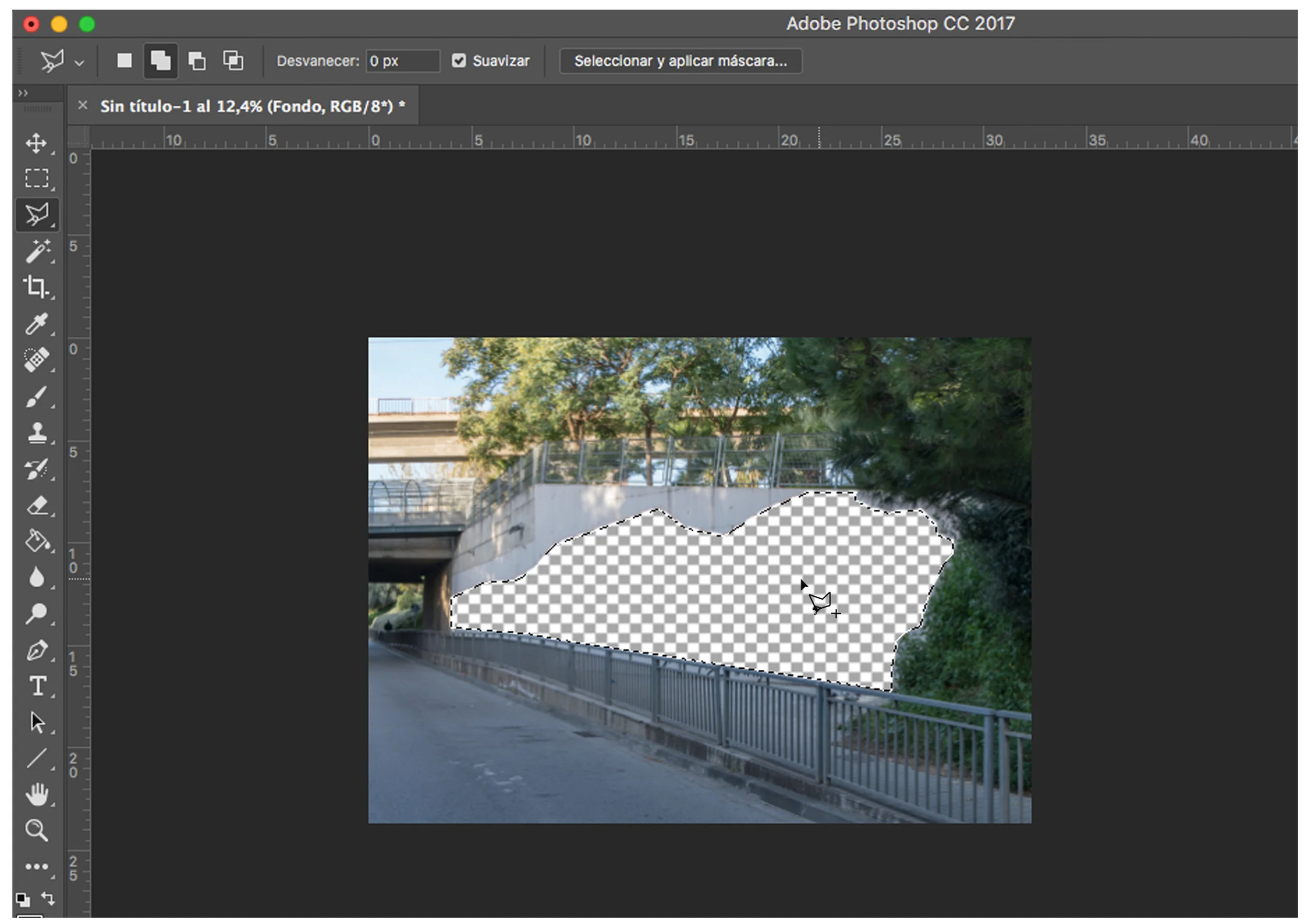1308x924 pixels.
Task: Select the Zoom tool
Action: tap(37, 830)
